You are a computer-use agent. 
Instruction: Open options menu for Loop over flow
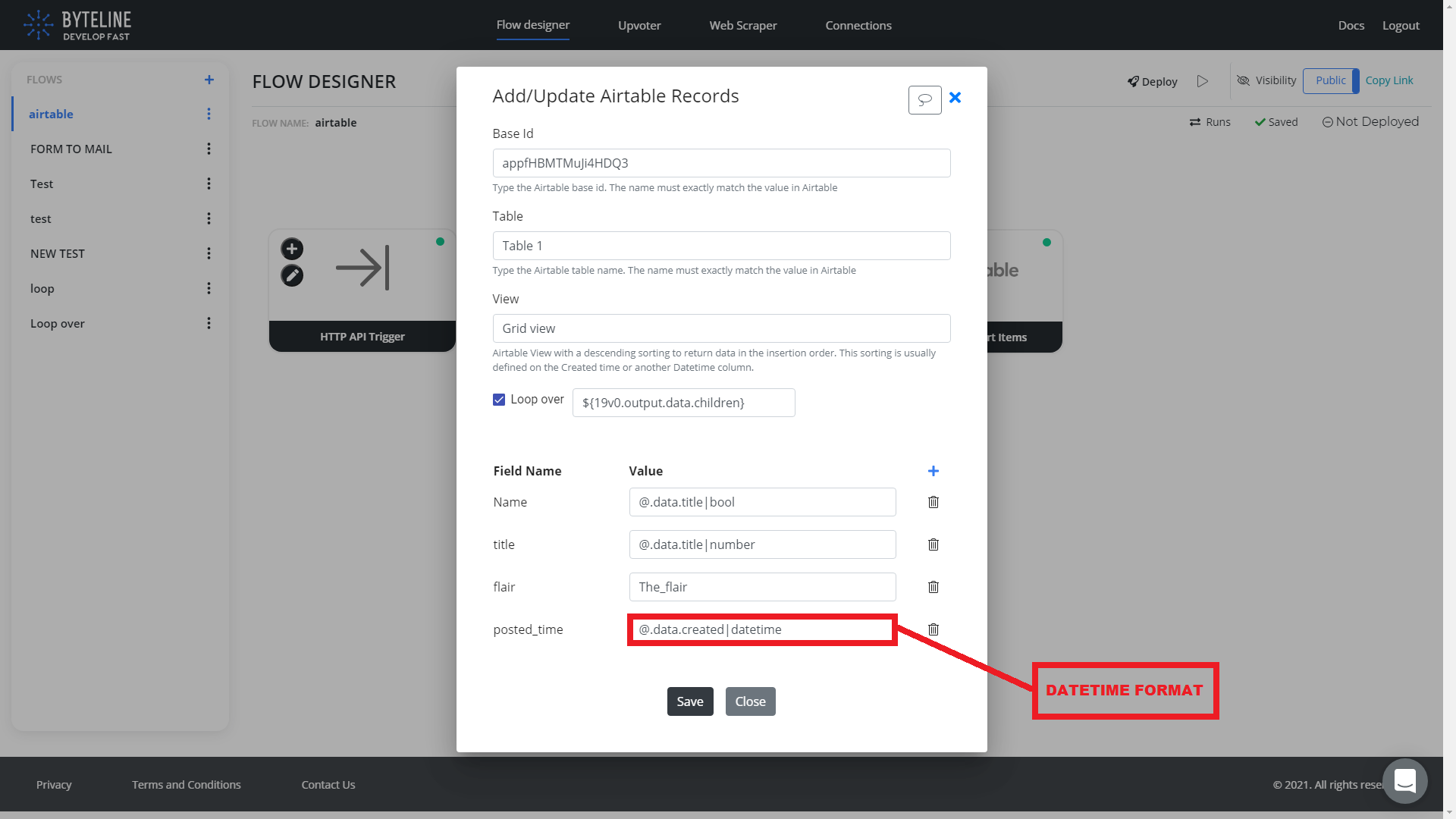click(x=209, y=323)
